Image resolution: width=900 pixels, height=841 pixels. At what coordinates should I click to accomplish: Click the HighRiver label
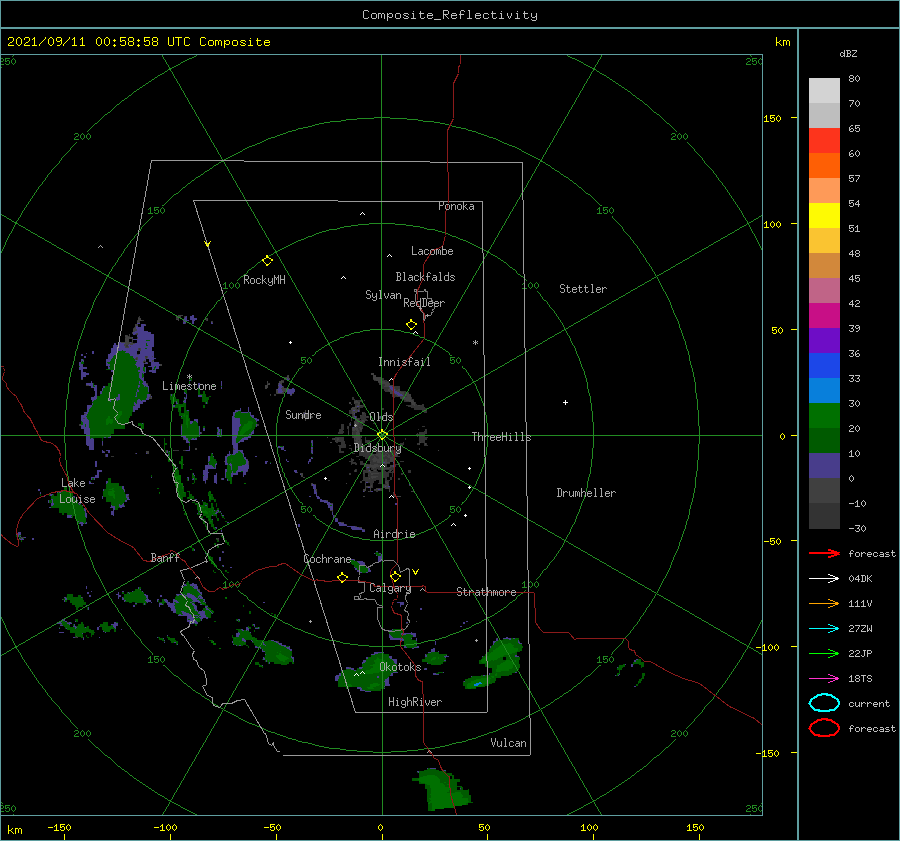point(414,702)
